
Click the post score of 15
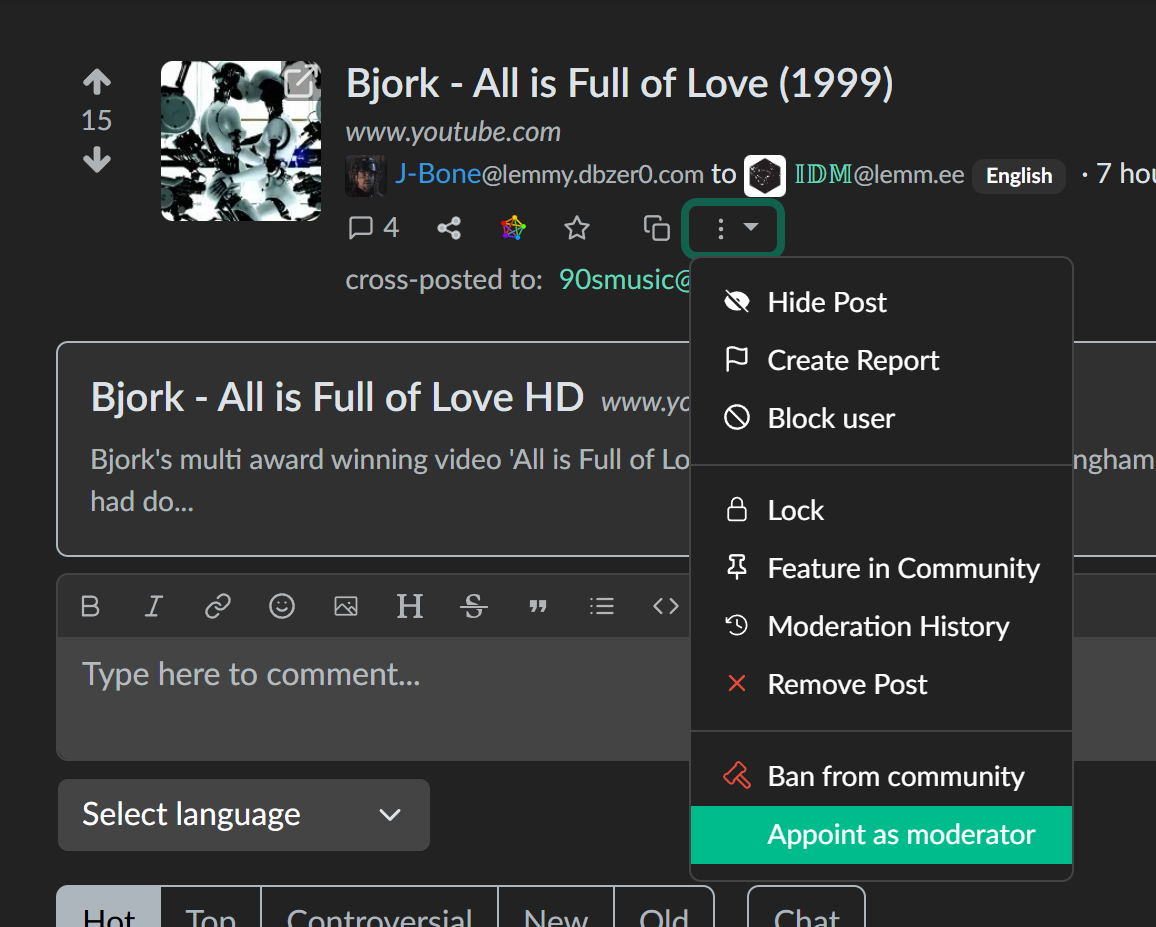tap(97, 120)
